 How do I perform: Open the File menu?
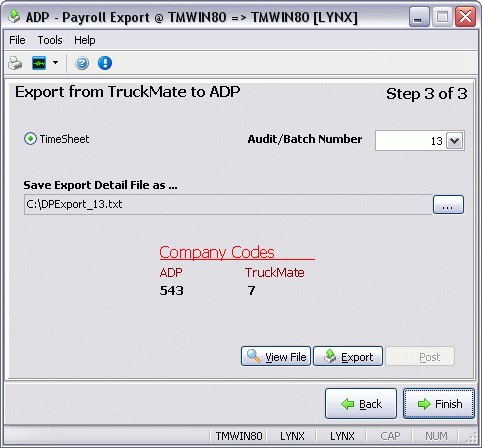pyautogui.click(x=17, y=40)
